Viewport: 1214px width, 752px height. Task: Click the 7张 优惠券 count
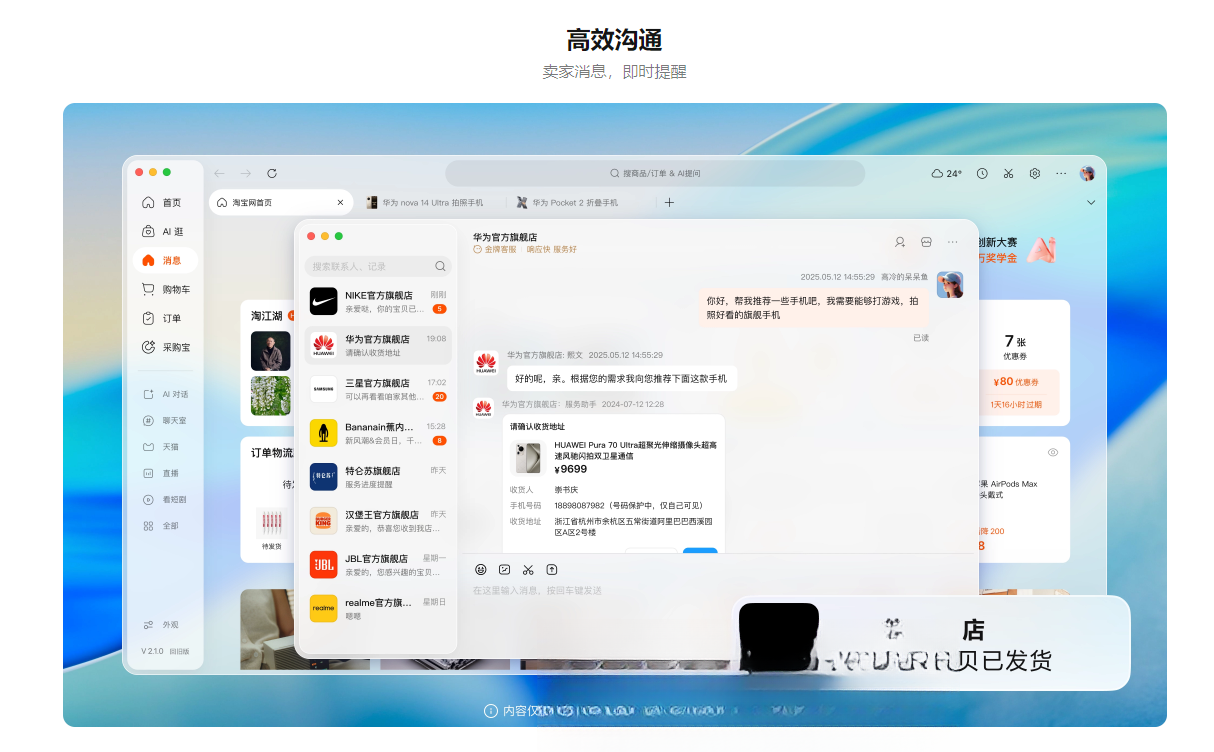click(1016, 346)
